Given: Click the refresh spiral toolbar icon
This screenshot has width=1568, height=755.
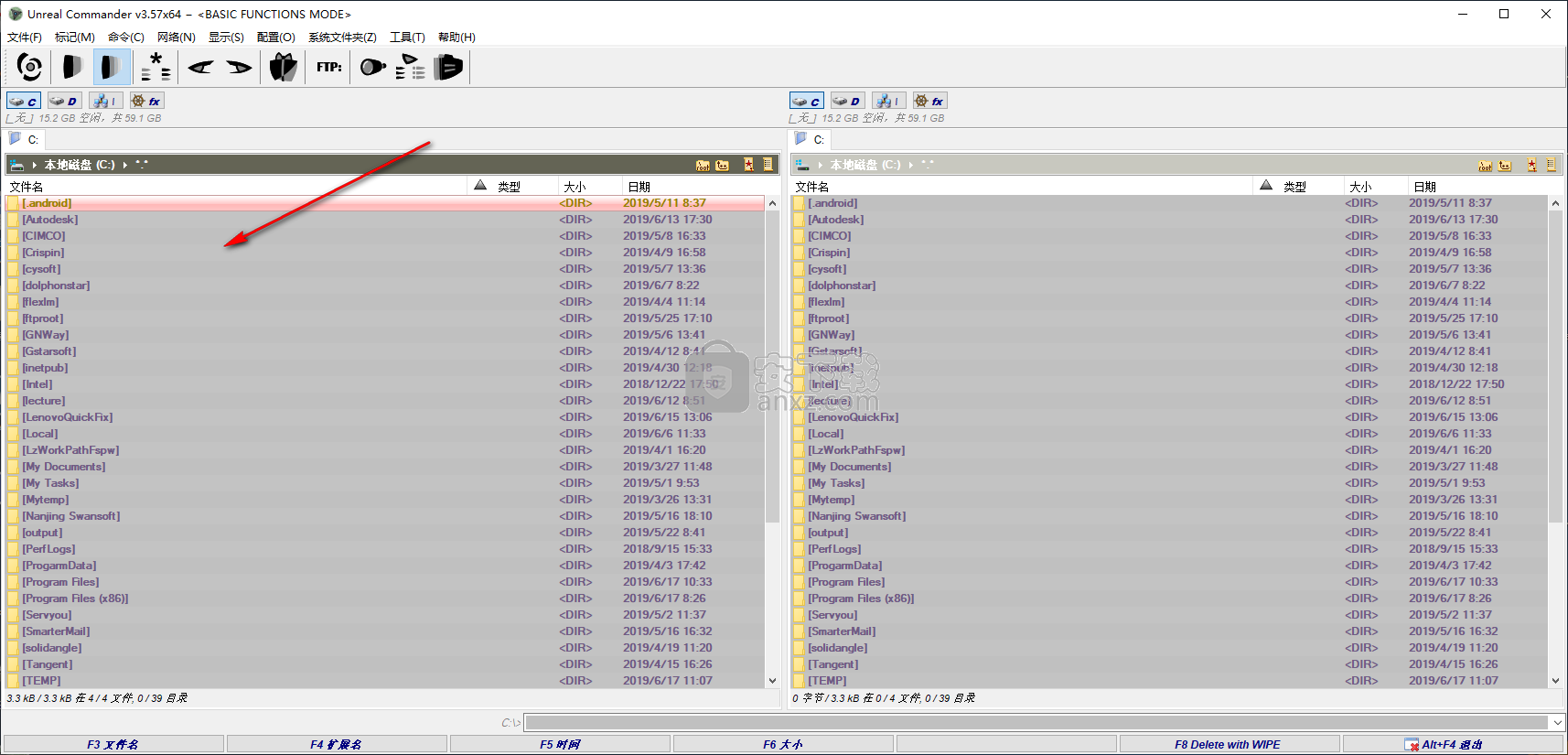Looking at the screenshot, I should 29,67.
